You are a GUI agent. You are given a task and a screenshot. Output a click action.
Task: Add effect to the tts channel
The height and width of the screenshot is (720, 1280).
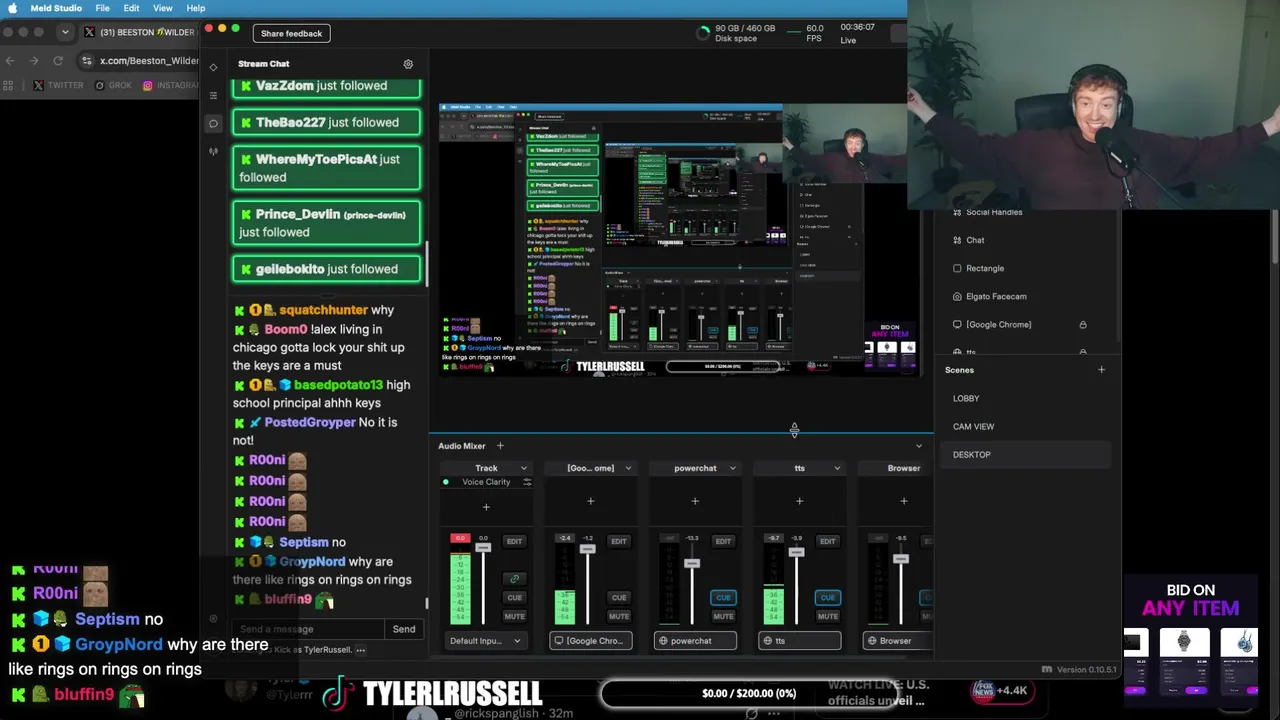[799, 501]
